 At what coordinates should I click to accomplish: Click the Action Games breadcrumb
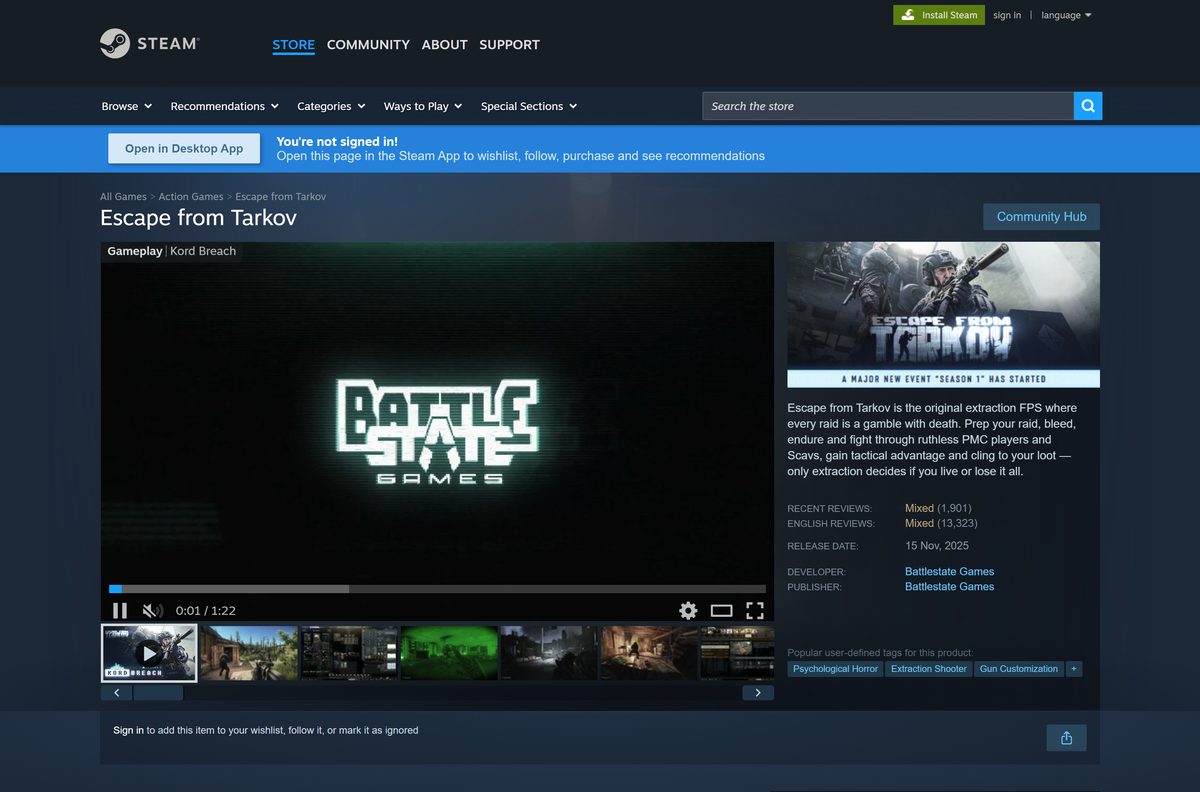tap(191, 197)
